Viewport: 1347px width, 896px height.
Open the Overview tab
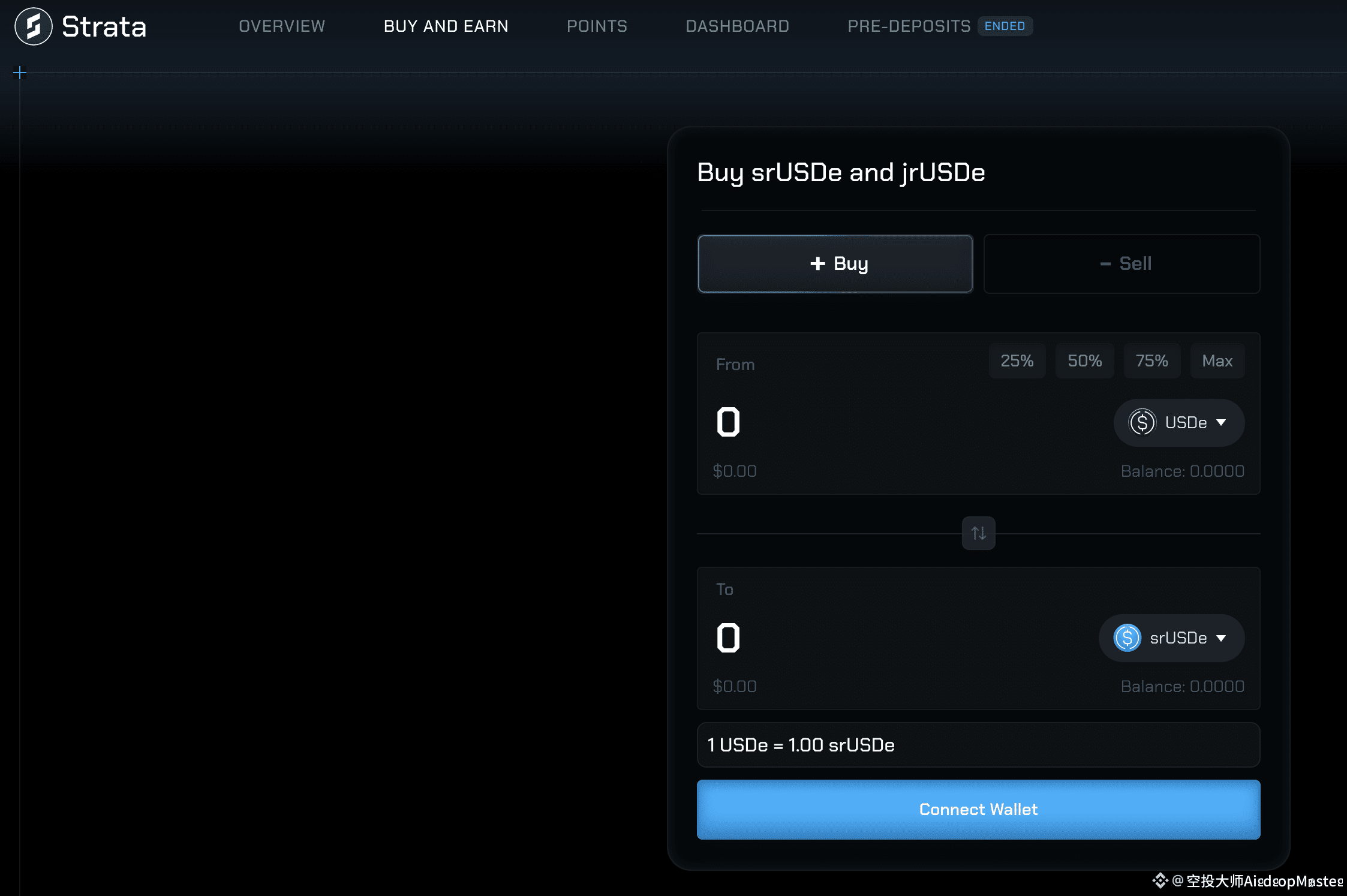(282, 26)
